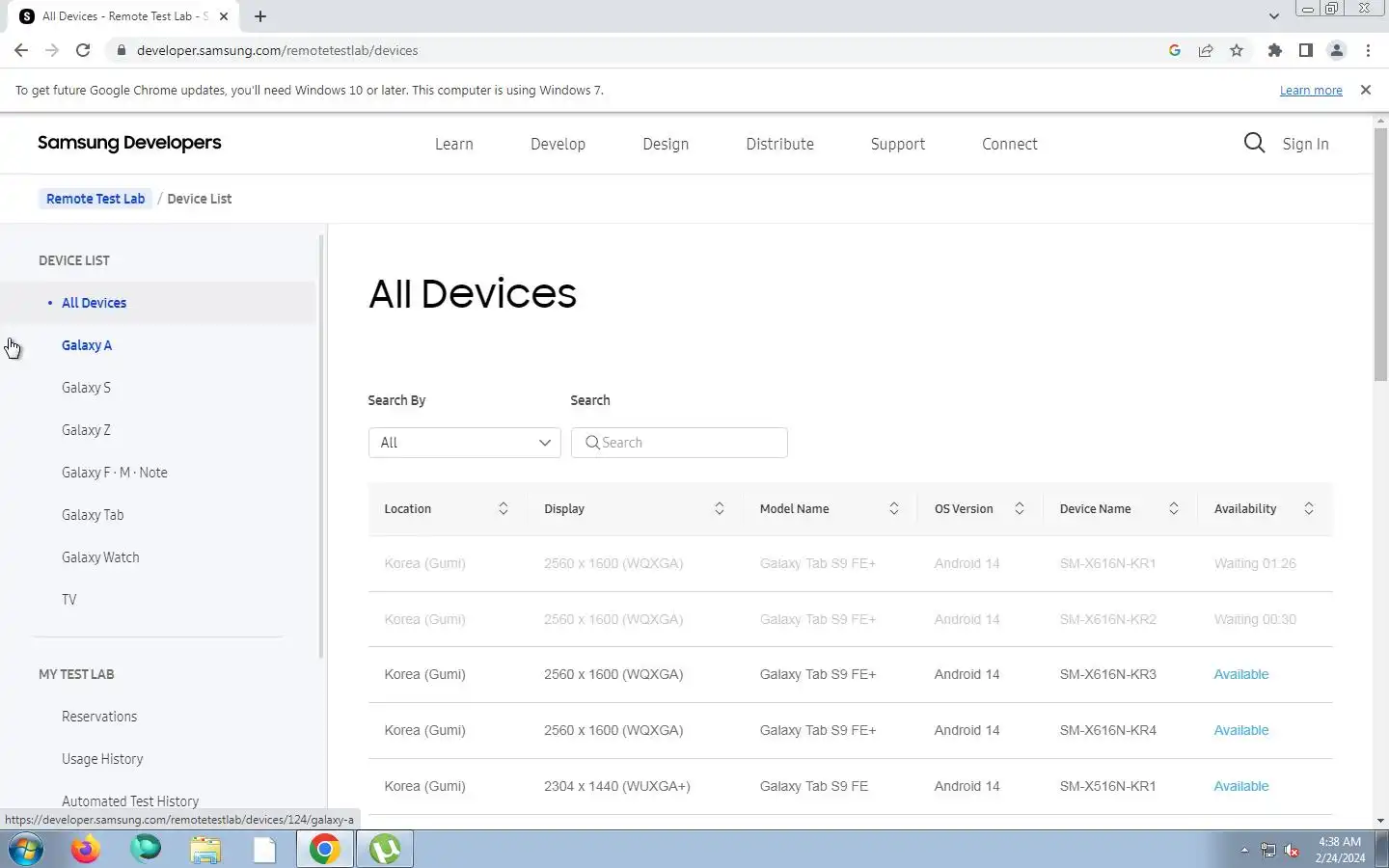This screenshot has height=868, width=1389.
Task: Click the taskbar clock
Action: click(x=1340, y=850)
